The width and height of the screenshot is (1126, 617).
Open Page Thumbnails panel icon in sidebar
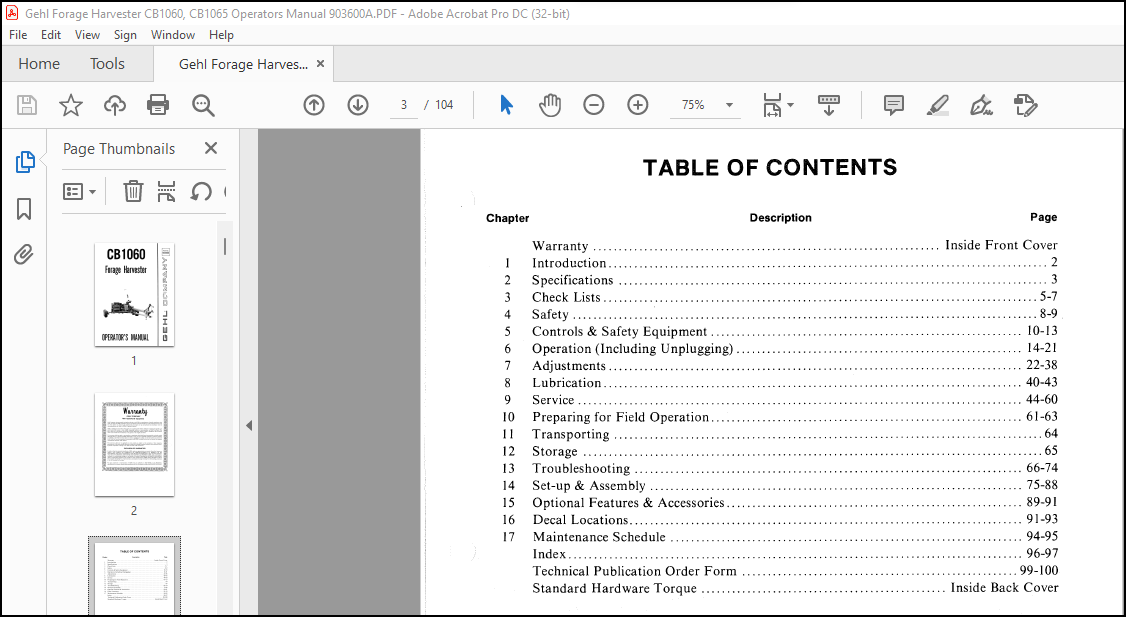(x=25, y=162)
